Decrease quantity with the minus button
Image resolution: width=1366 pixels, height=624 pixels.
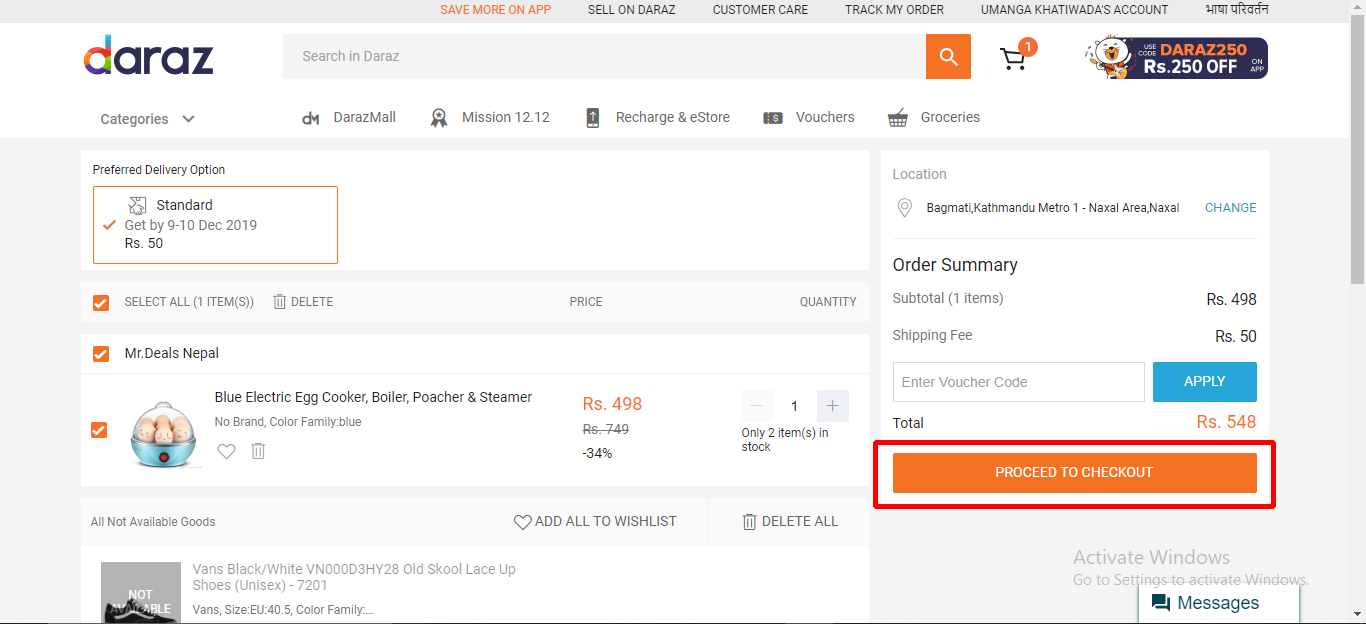(757, 406)
